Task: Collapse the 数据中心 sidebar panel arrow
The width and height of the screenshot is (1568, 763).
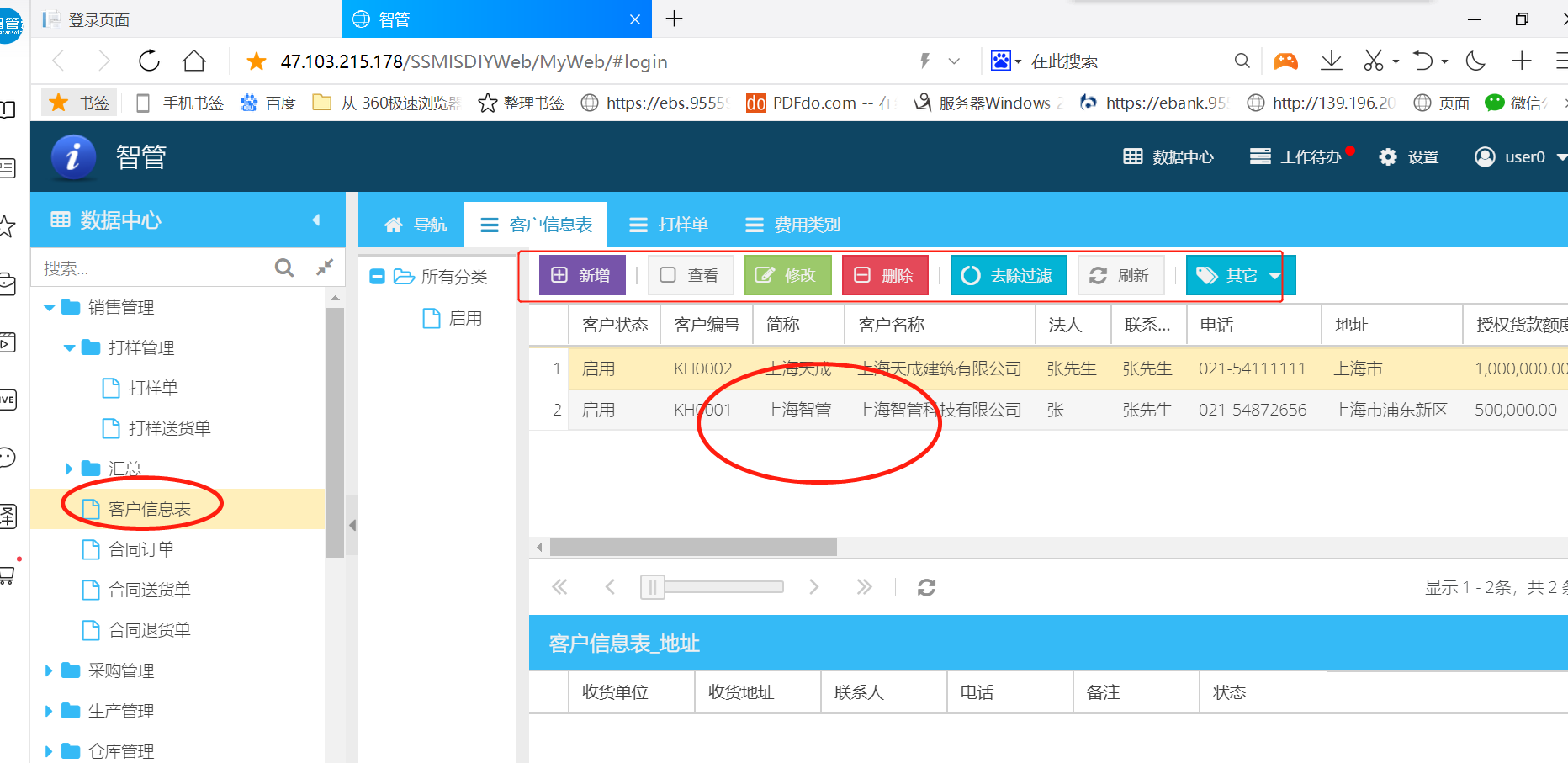Action: click(x=316, y=220)
